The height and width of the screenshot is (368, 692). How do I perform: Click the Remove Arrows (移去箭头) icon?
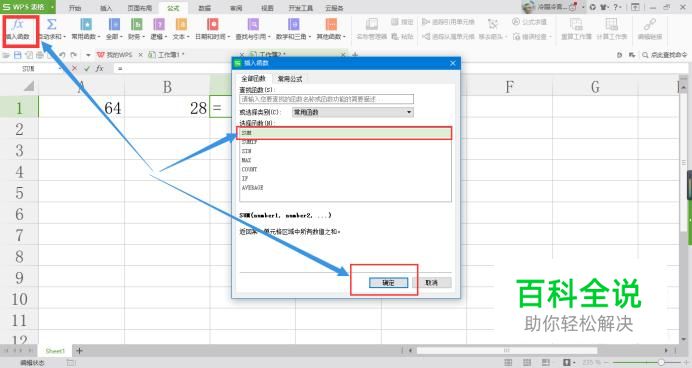[493, 24]
